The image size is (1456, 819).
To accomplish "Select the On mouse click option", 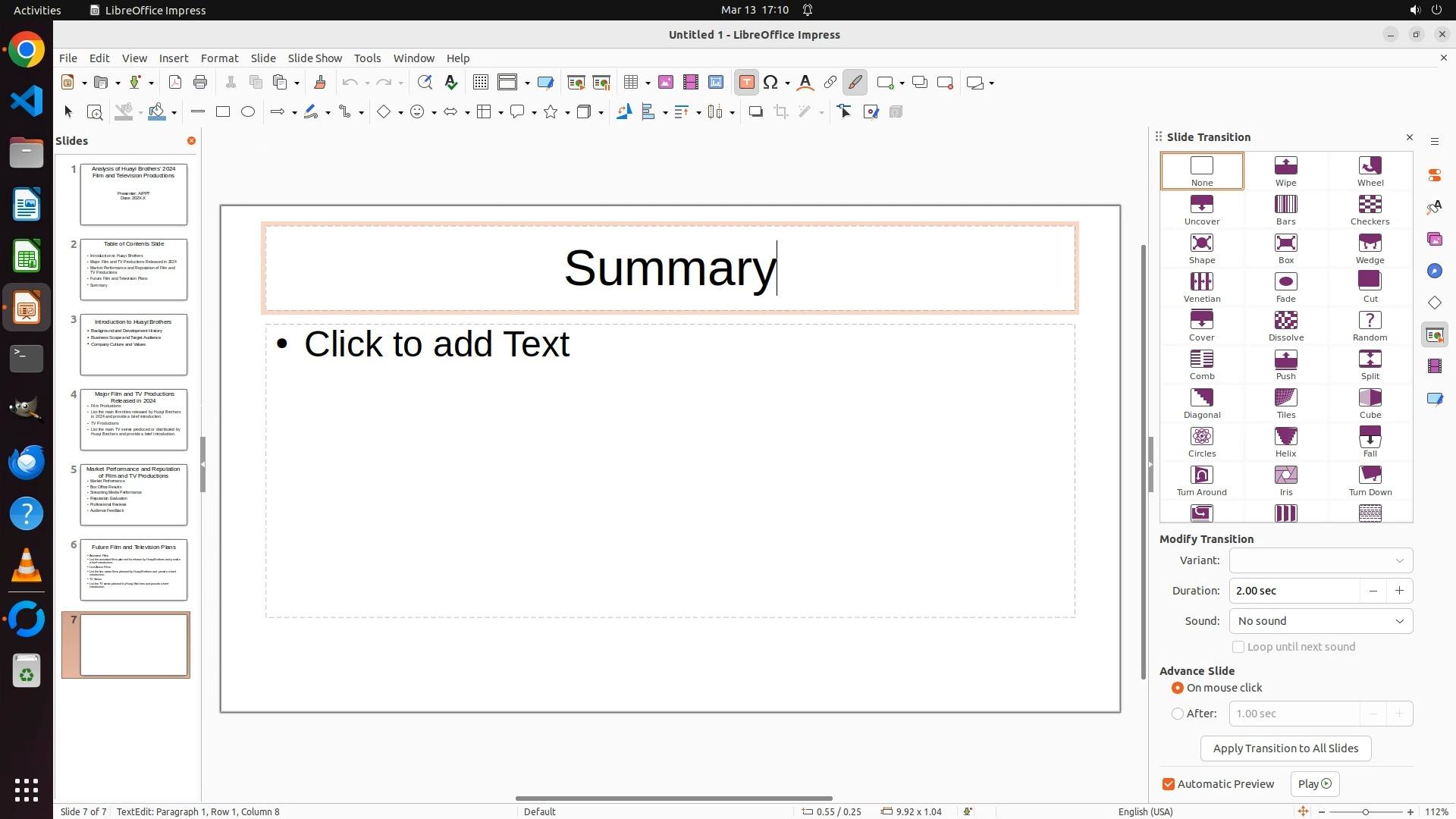I will click(x=1178, y=688).
